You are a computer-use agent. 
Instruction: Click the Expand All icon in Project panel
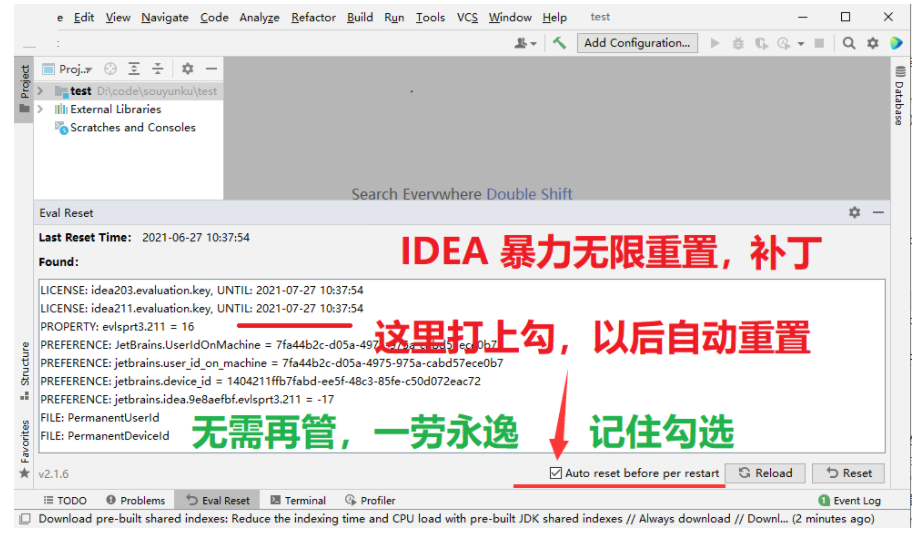click(134, 69)
